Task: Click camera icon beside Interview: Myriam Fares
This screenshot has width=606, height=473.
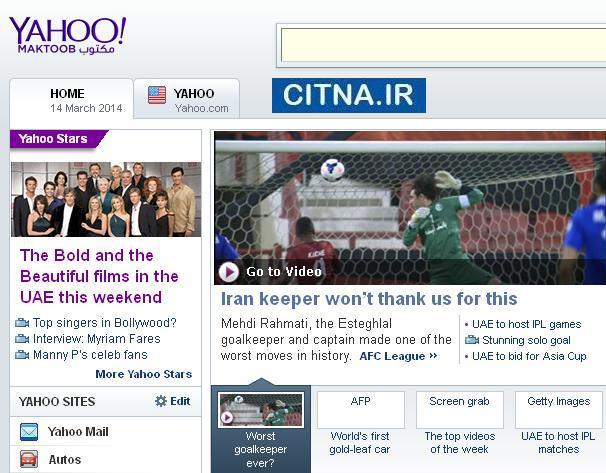Action: (22, 339)
